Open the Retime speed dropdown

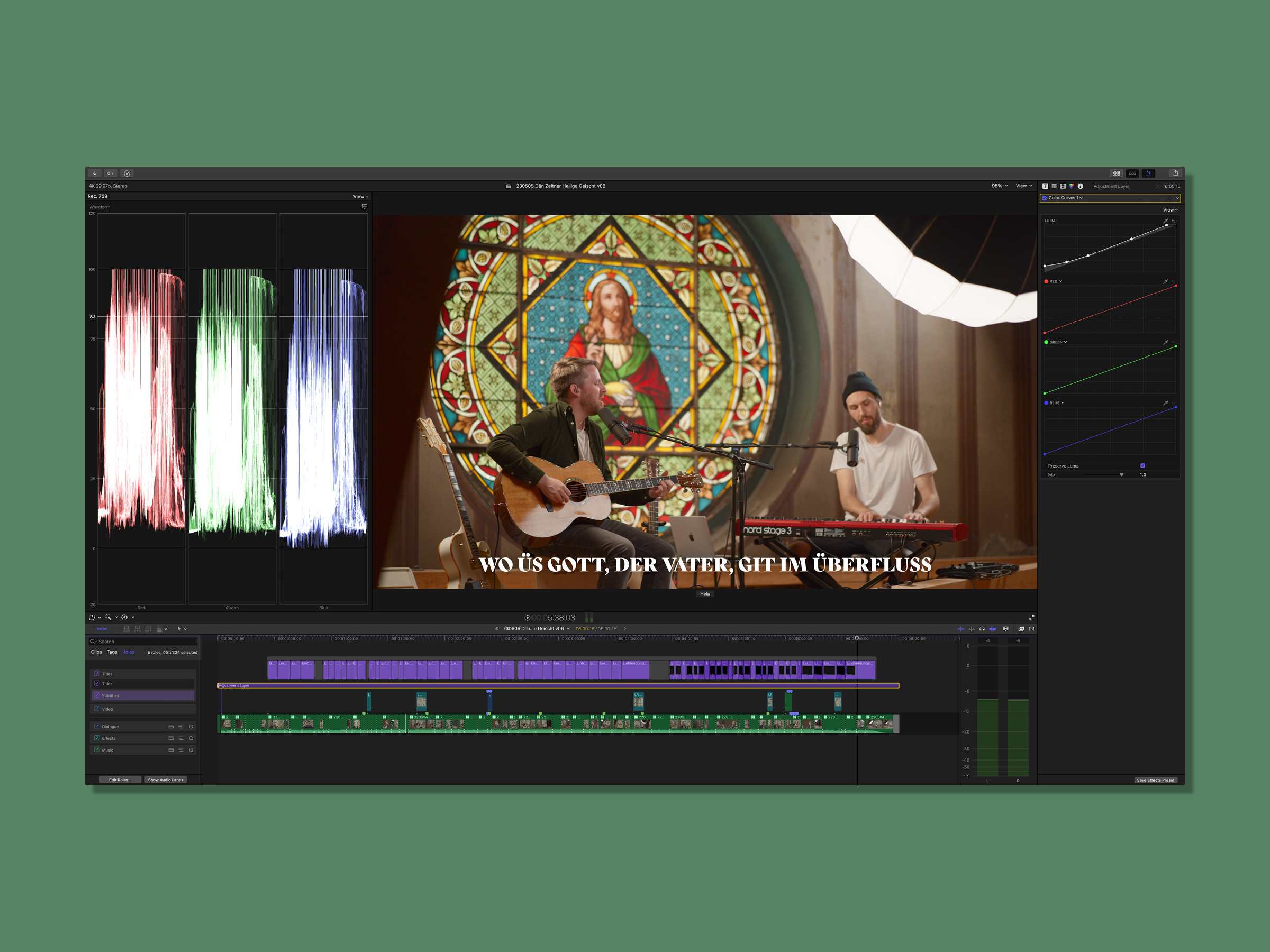(x=128, y=617)
